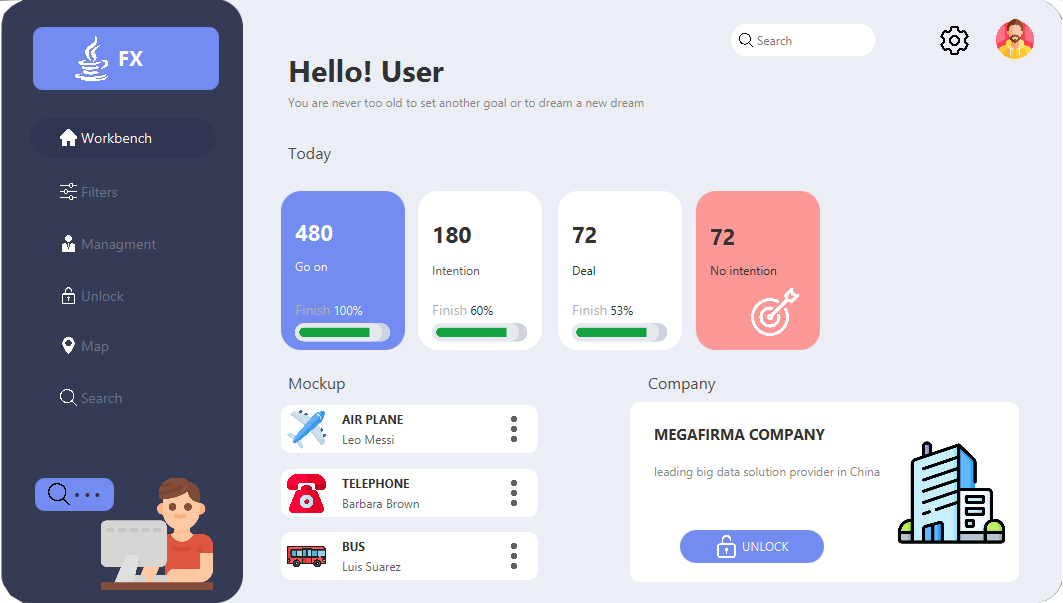Click the airplane icon for AIR PLANE entry
Image resolution: width=1063 pixels, height=603 pixels.
coord(306,428)
